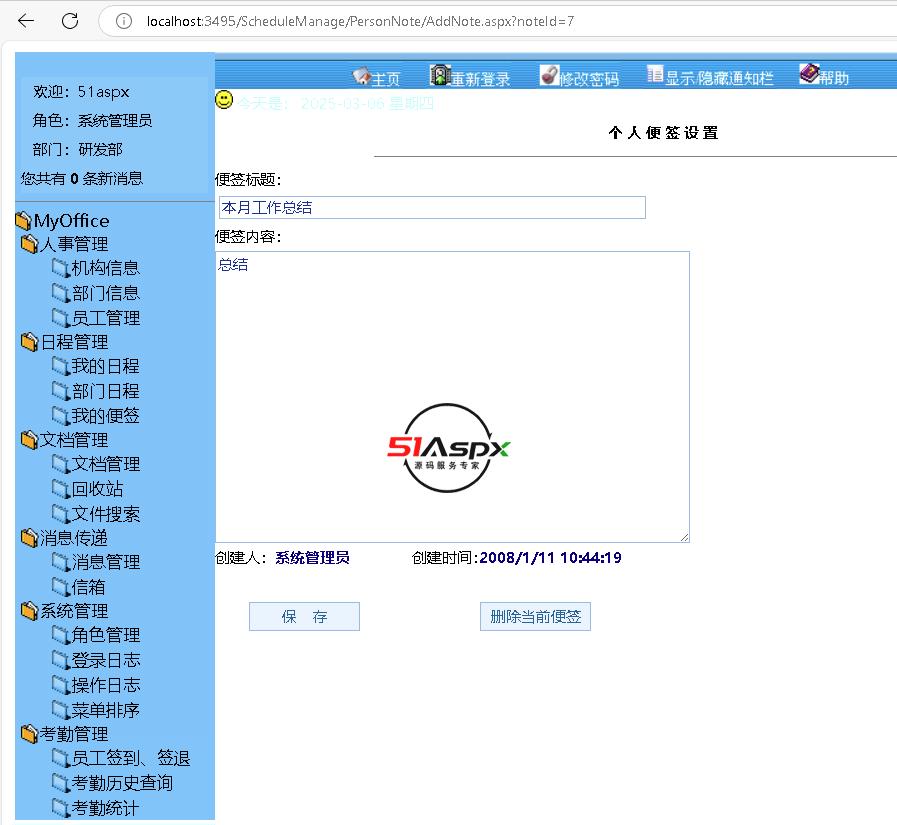
Task: Open the 文件搜索 link
Action: pyautogui.click(x=106, y=514)
